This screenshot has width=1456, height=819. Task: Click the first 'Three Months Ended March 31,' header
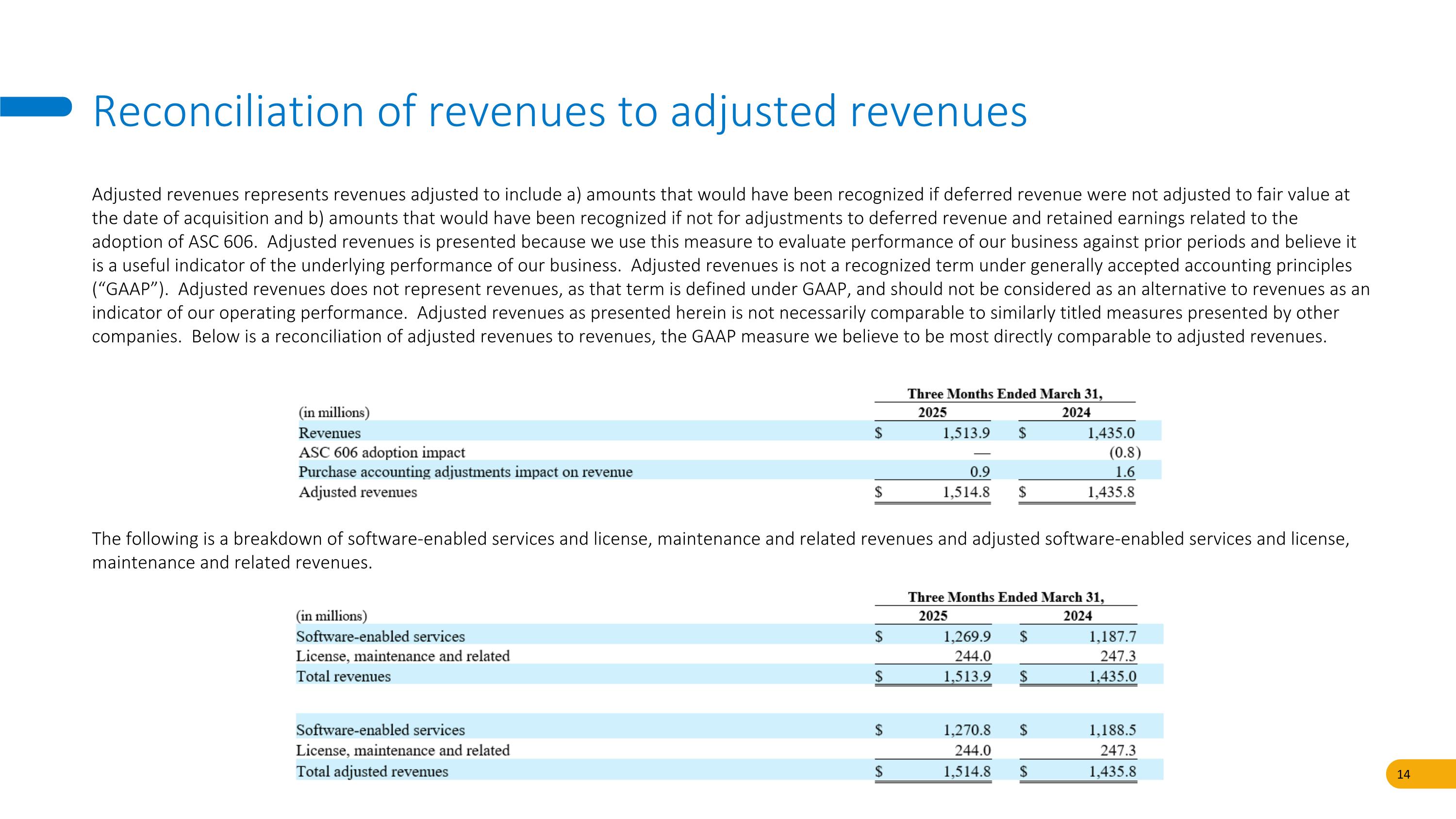pyautogui.click(x=1004, y=393)
